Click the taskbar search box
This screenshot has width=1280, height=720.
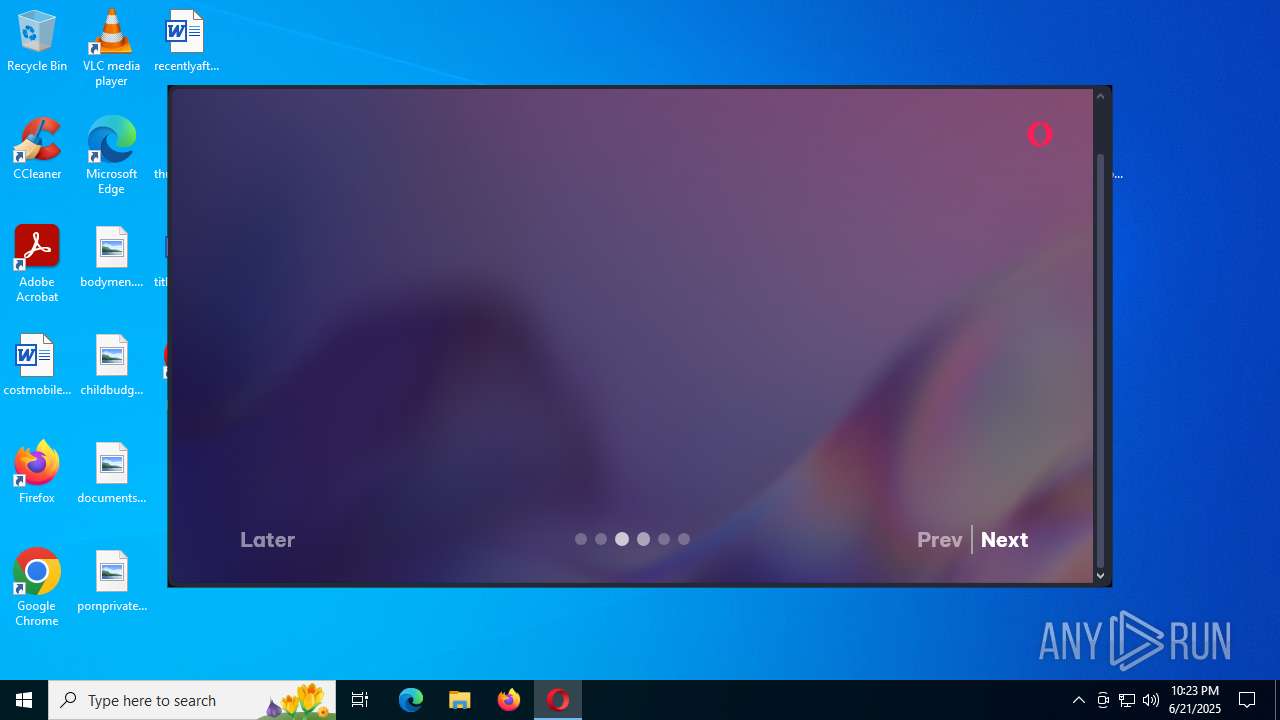192,700
